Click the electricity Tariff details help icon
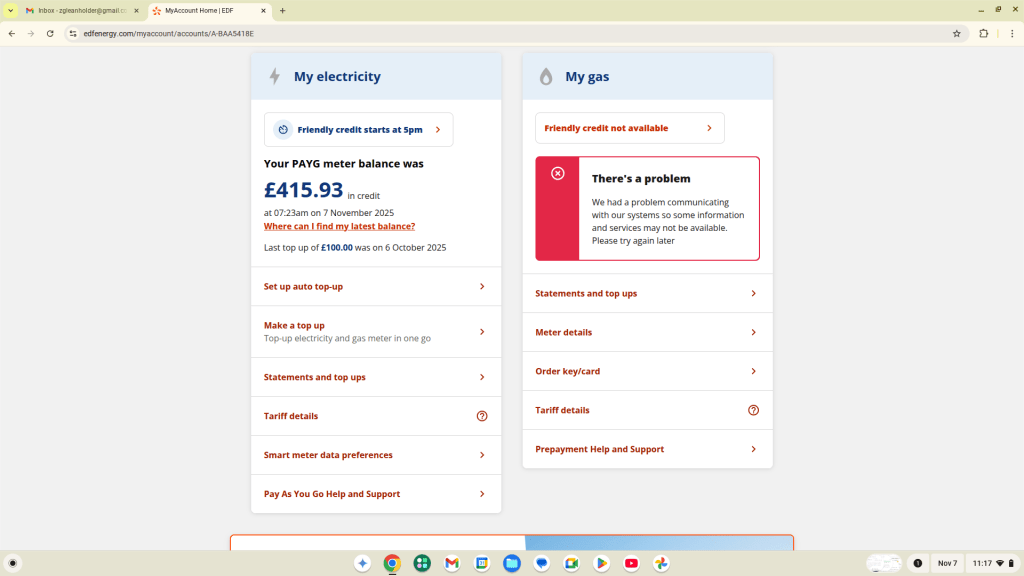 482,416
